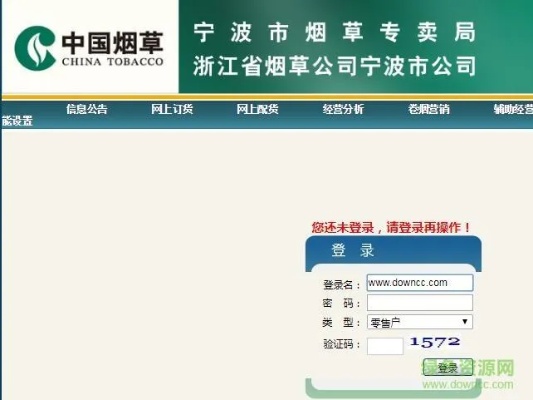Open the 辅助经营 menu item
This screenshot has height=400, width=533.
pos(513,109)
